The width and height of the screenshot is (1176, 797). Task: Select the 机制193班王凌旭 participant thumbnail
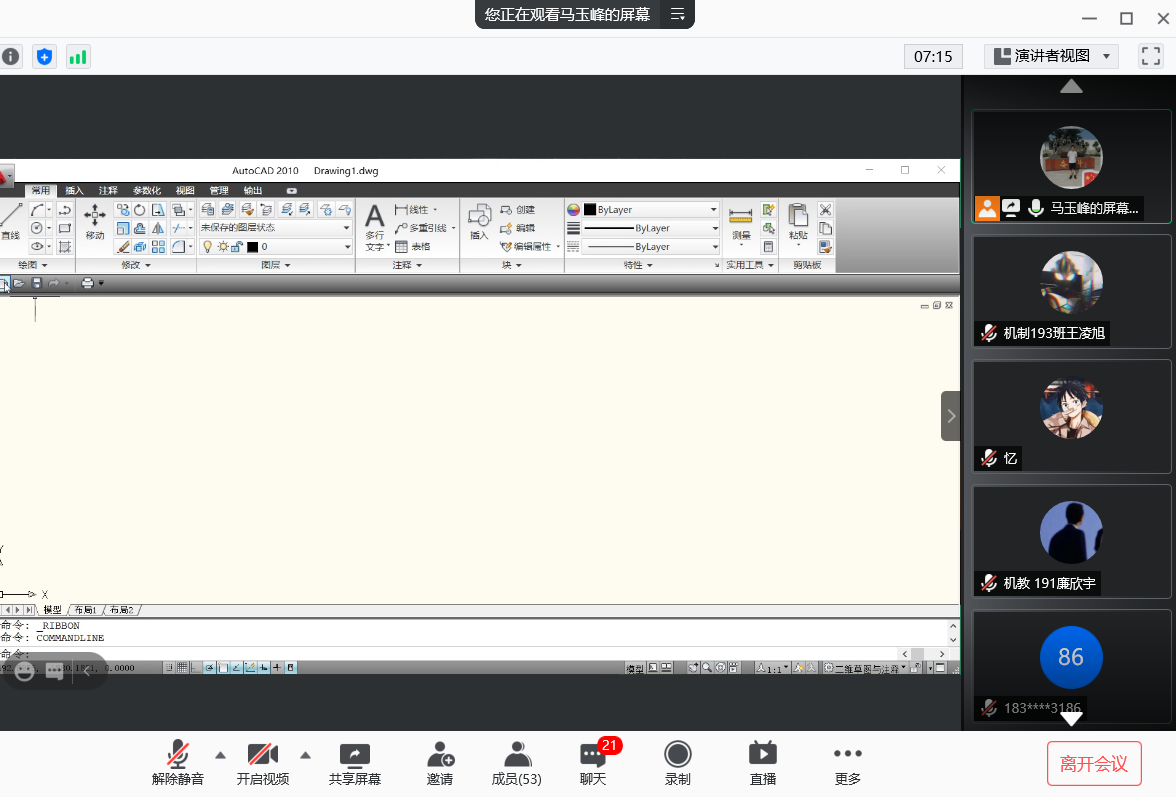[1071, 297]
